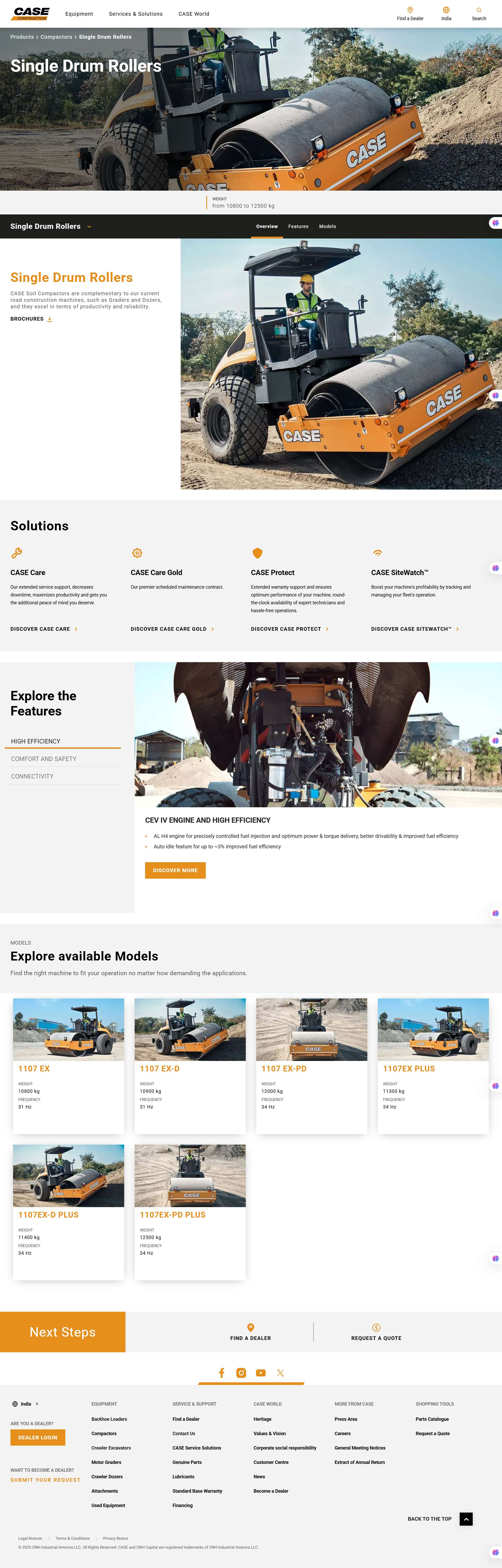The height and width of the screenshot is (1568, 502).
Task: Expand India country selector in footer
Action: click(26, 1404)
